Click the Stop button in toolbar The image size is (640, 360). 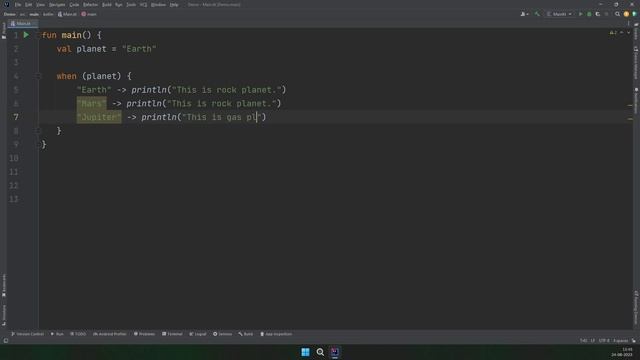(607, 14)
